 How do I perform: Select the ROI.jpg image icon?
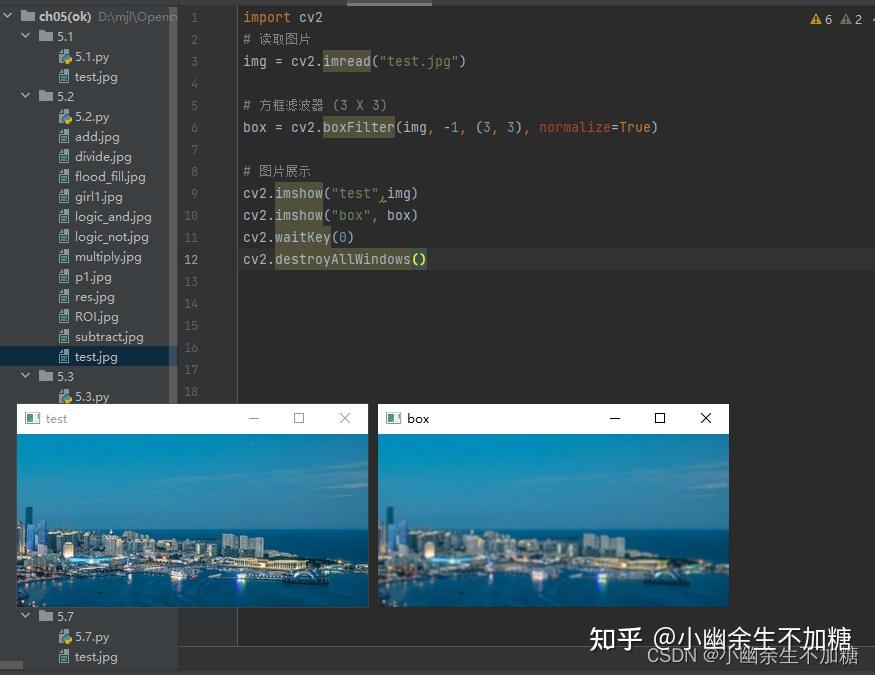tap(65, 316)
